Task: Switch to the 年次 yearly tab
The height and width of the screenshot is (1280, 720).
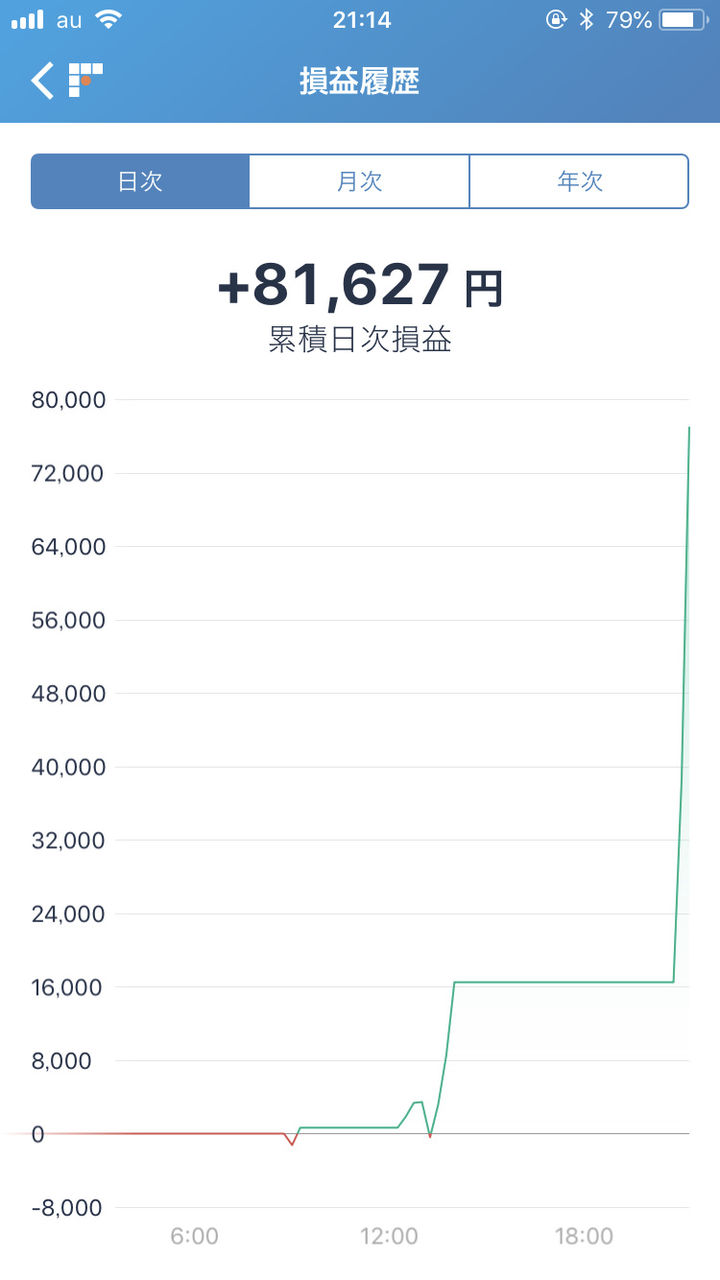Action: click(579, 181)
